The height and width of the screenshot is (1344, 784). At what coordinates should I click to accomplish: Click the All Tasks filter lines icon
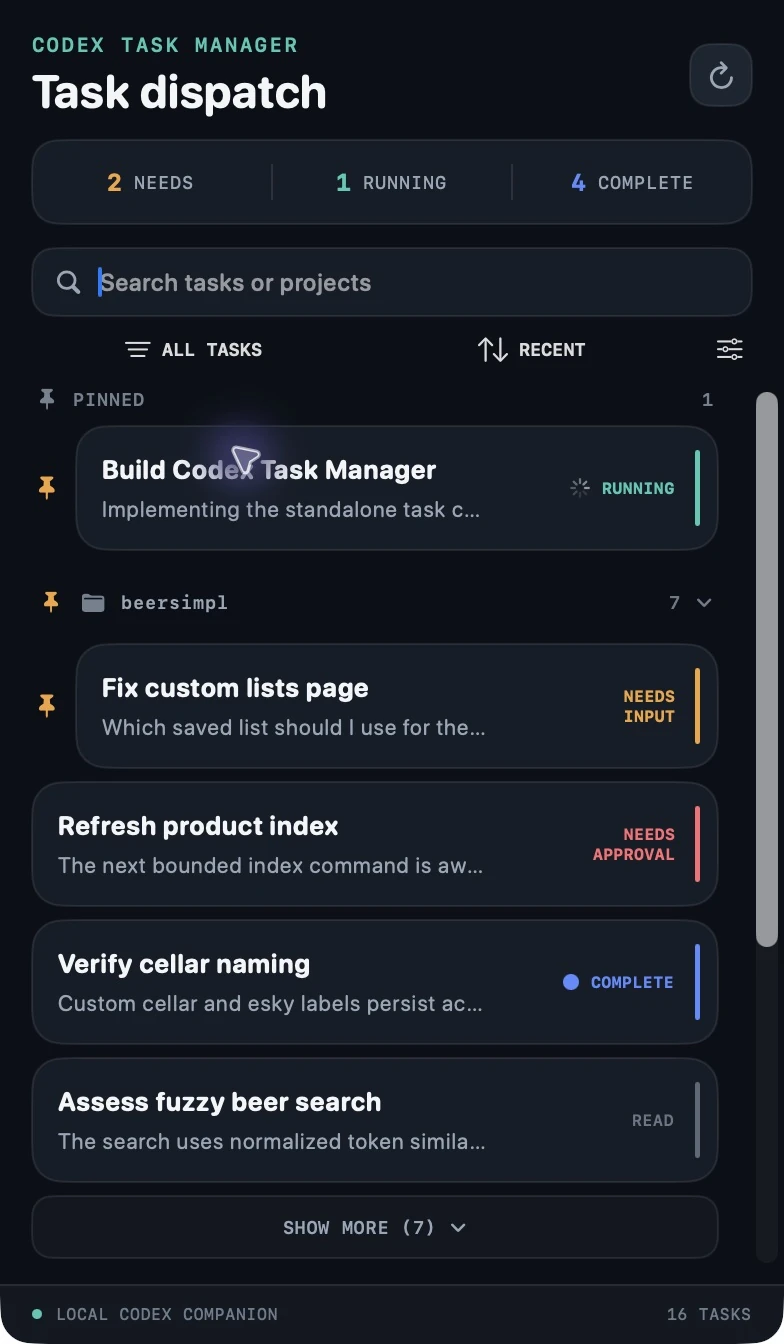[x=137, y=349]
